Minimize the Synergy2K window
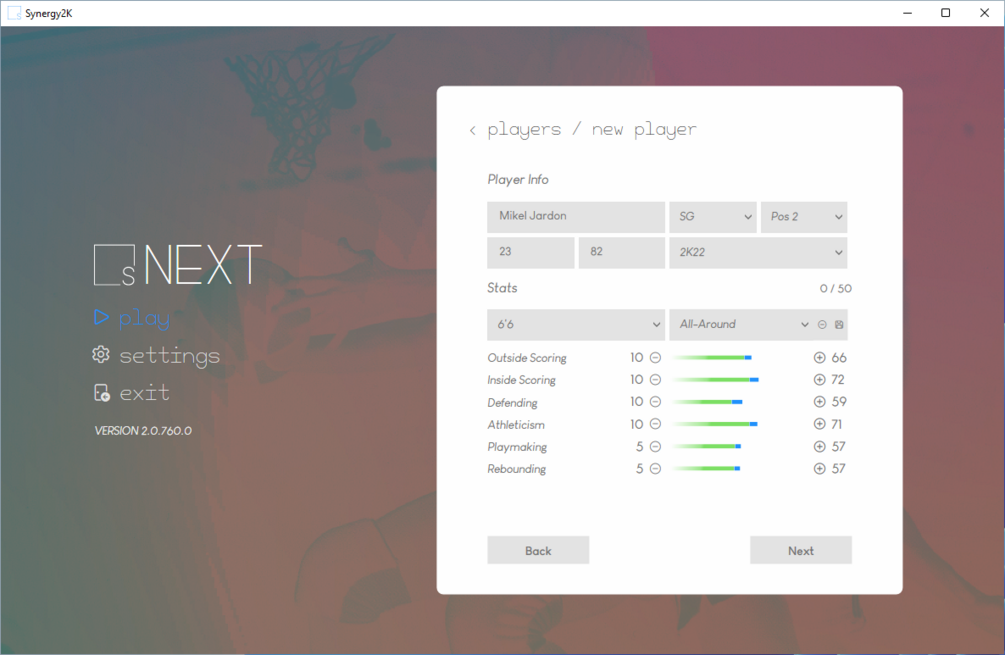The image size is (1005, 655). [907, 13]
